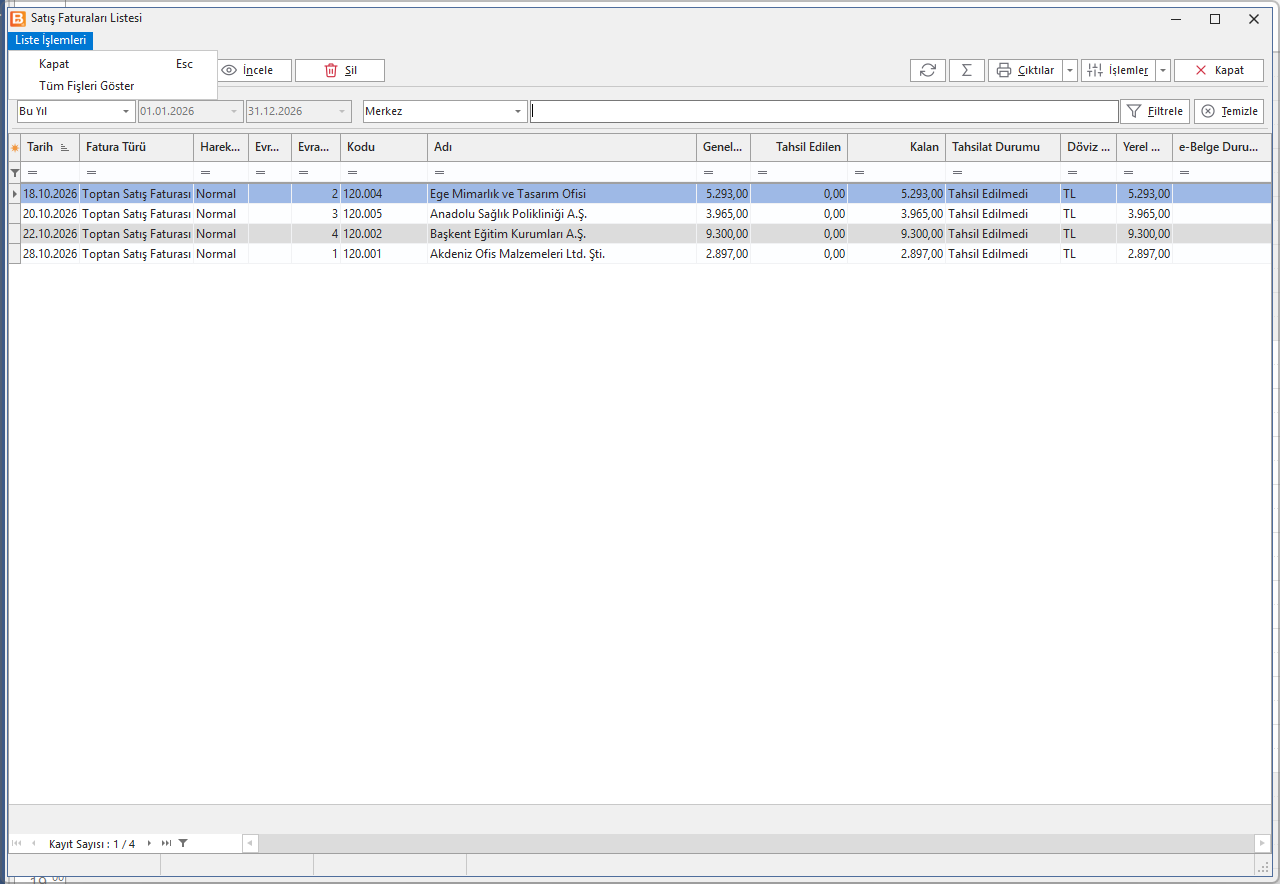Image resolution: width=1280 pixels, height=884 pixels.
Task: Click the search text input field
Action: 824,111
